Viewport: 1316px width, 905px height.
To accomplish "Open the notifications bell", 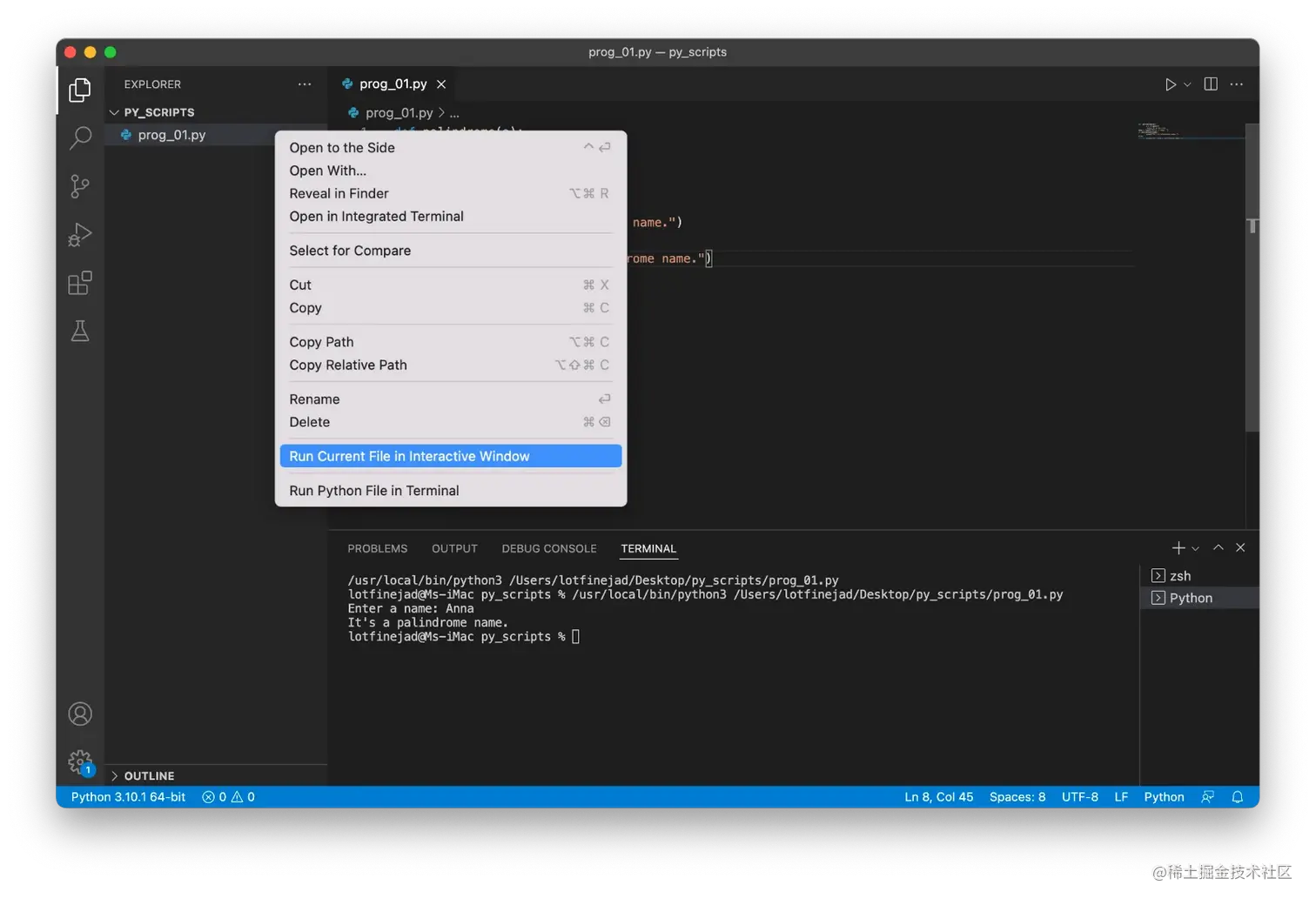I will (x=1238, y=797).
